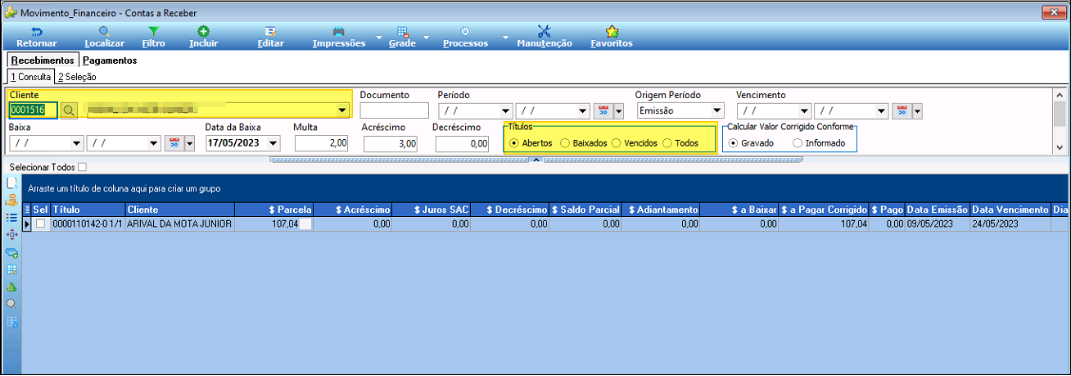Image resolution: width=1071 pixels, height=376 pixels.
Task: Switch to the Pagamentos tab
Action: 110,60
